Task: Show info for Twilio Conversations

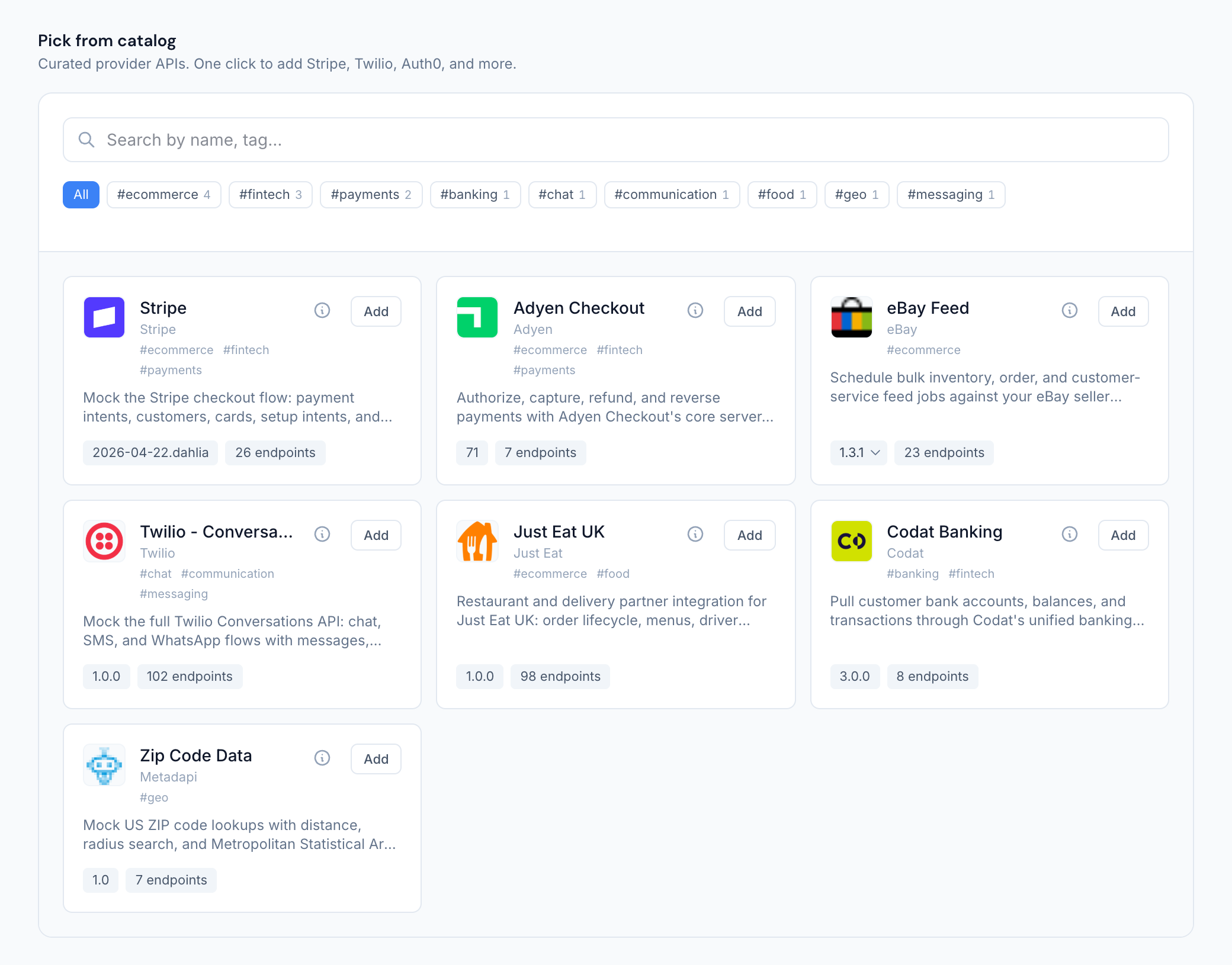Action: click(x=322, y=534)
